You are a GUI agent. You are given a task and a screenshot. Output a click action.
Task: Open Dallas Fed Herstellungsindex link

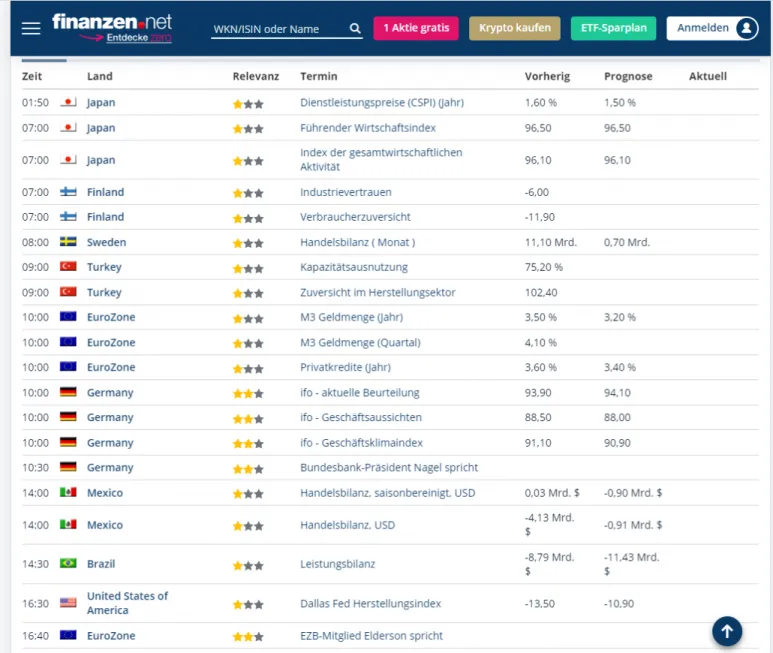370,604
